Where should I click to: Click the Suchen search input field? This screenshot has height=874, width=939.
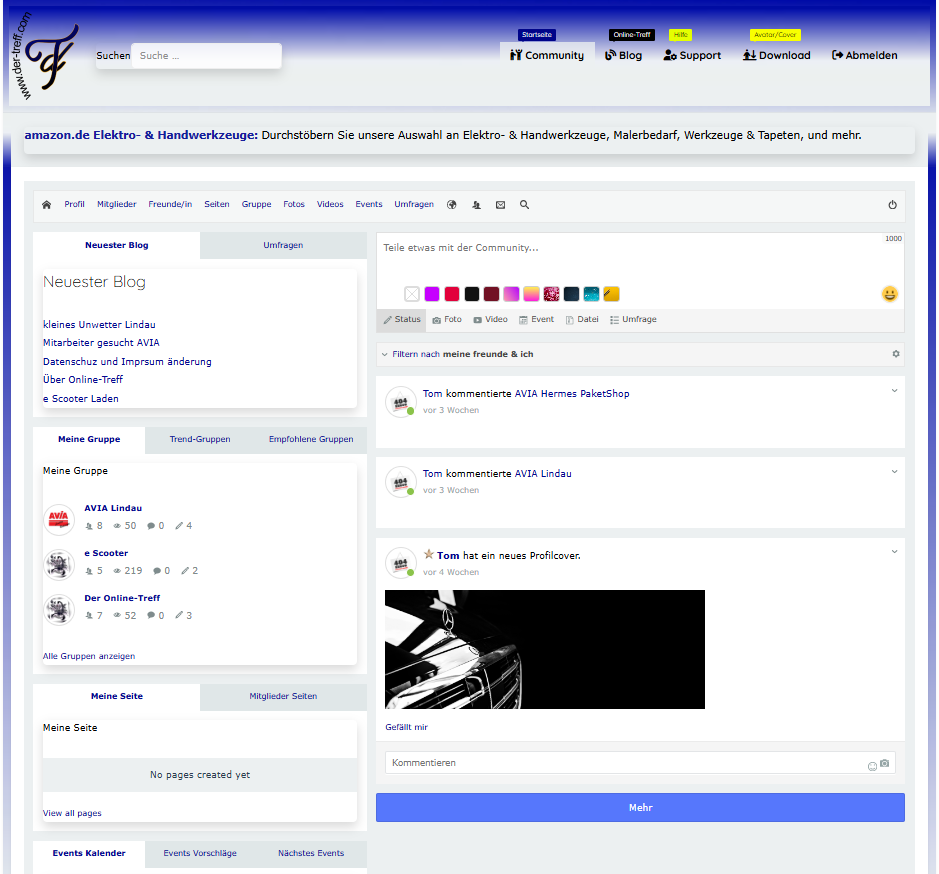(206, 56)
